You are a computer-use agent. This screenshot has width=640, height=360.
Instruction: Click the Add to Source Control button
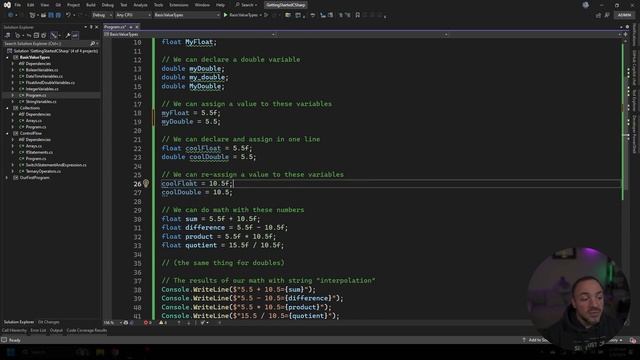(536, 340)
